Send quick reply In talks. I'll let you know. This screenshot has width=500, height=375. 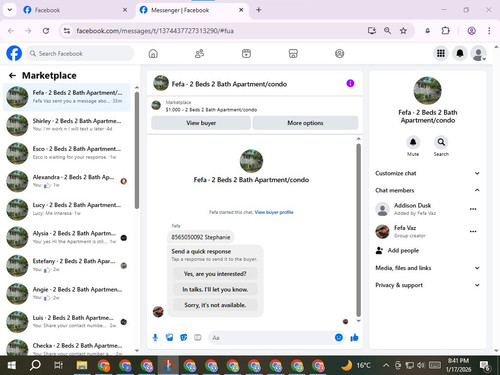pyautogui.click(x=215, y=289)
